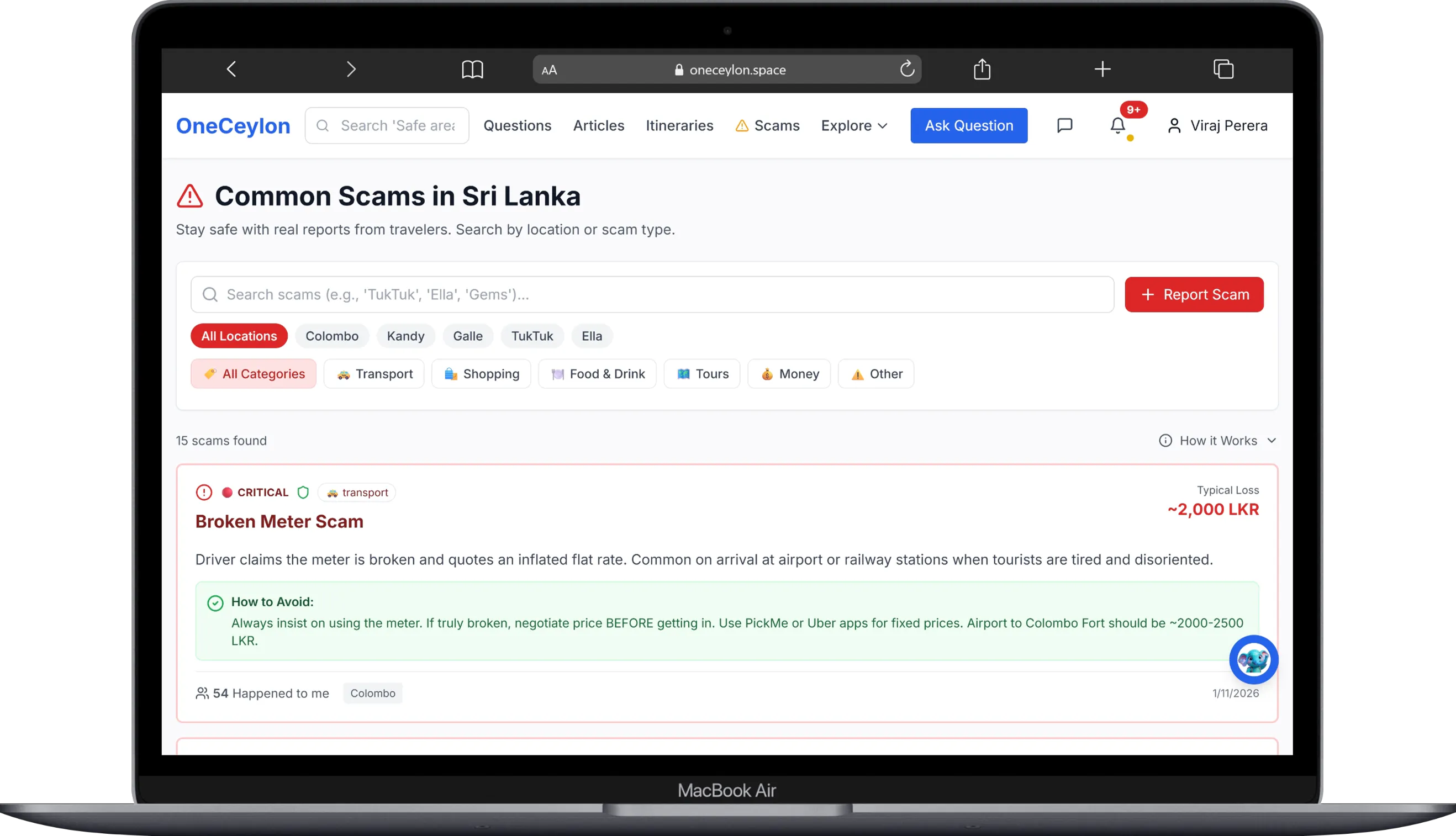
Task: Click the critical alert circle icon
Action: (x=204, y=493)
